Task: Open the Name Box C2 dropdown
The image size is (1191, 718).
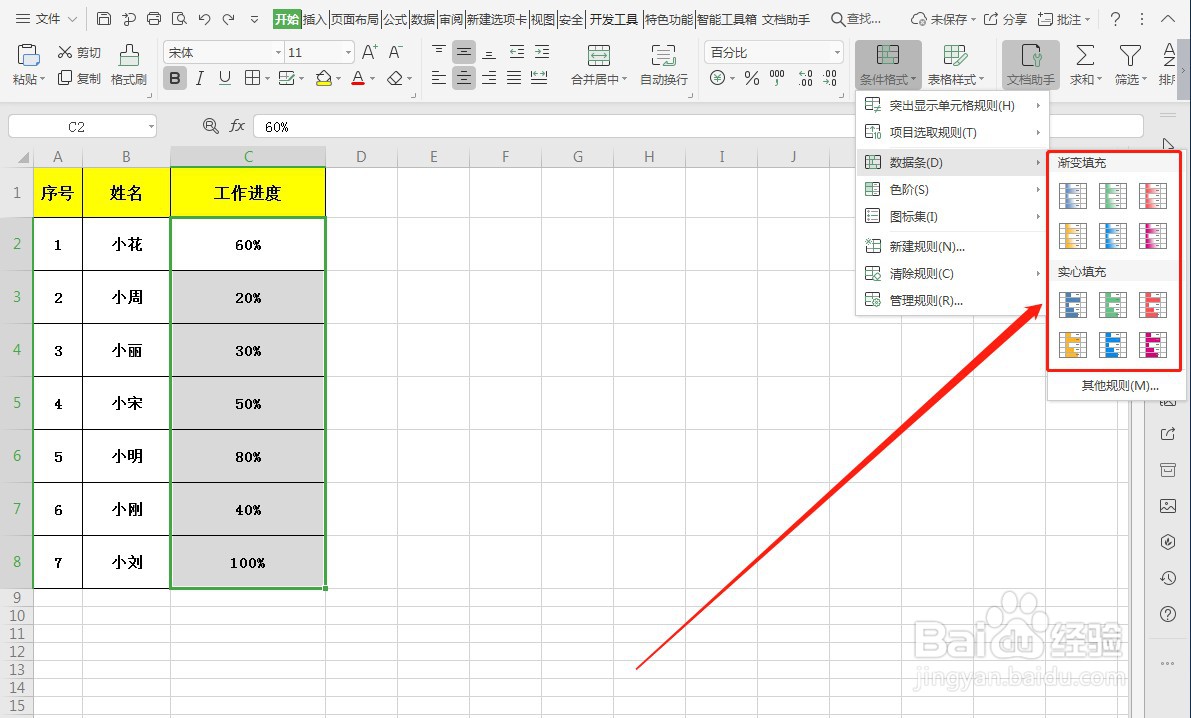Action: click(151, 126)
